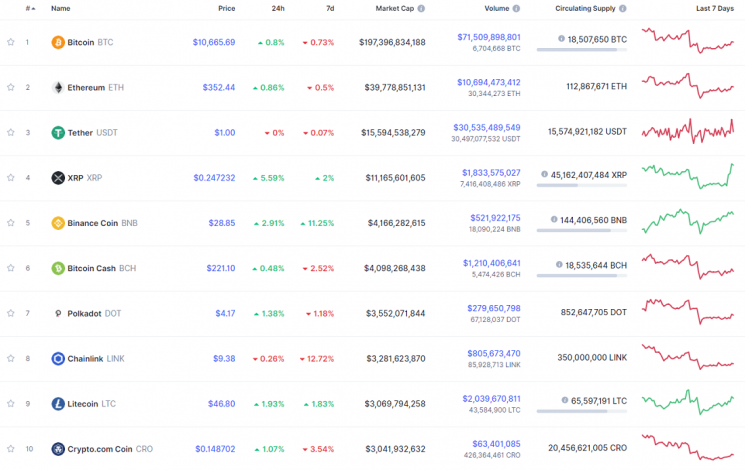Open the Crypto.com Coin CRO link
Image resolution: width=745 pixels, height=470 pixels.
110,449
